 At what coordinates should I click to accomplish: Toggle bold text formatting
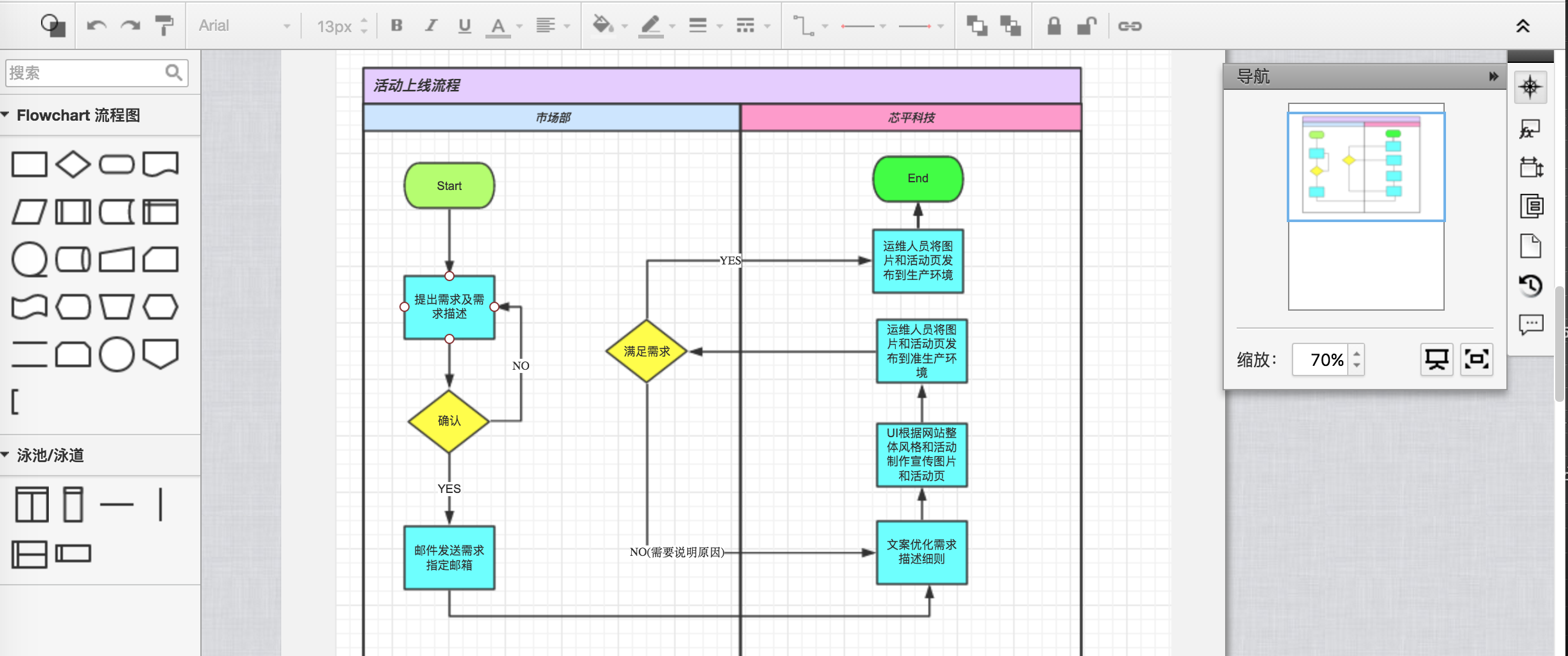point(397,26)
